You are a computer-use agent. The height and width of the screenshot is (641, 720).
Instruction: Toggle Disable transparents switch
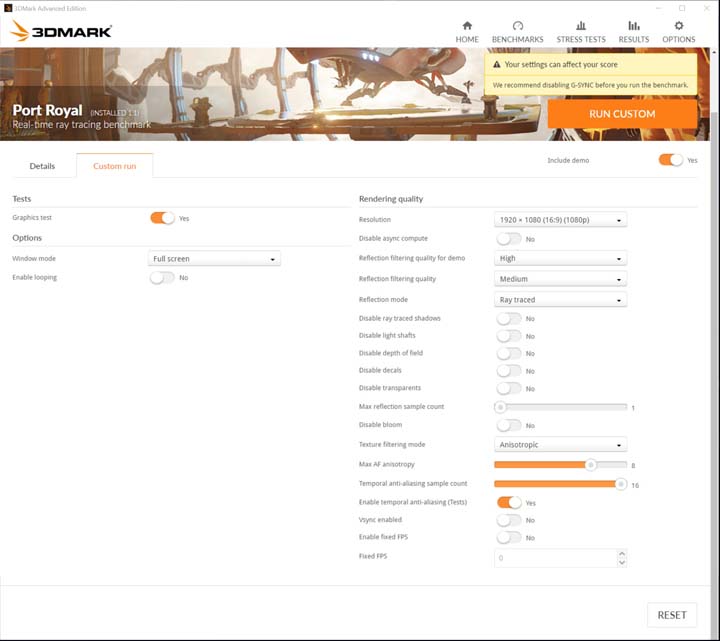509,388
